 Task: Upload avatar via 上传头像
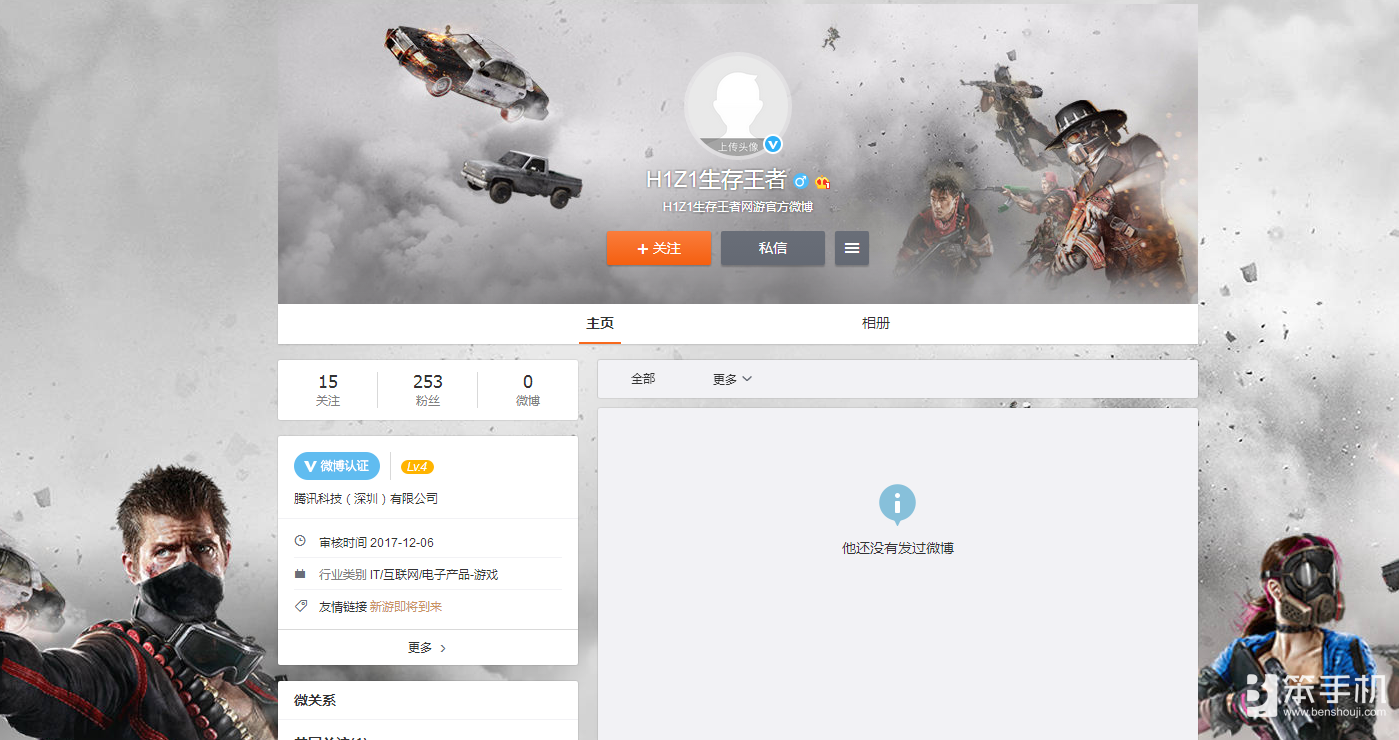(738, 147)
